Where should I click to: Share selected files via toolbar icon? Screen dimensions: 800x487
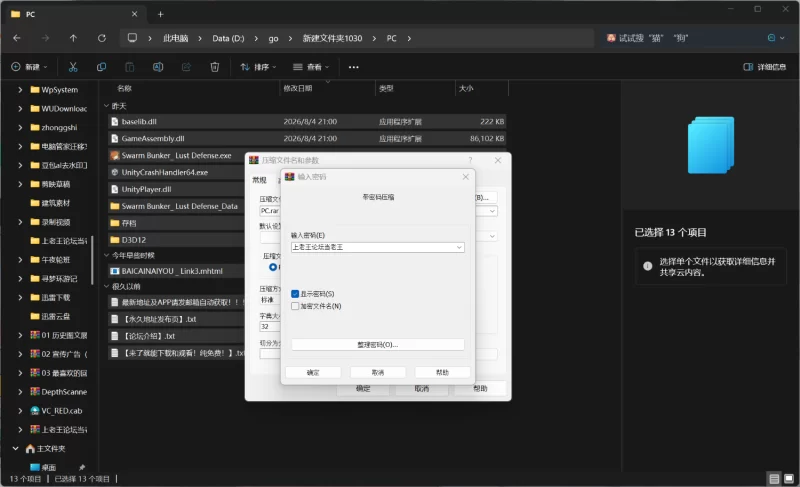click(186, 67)
